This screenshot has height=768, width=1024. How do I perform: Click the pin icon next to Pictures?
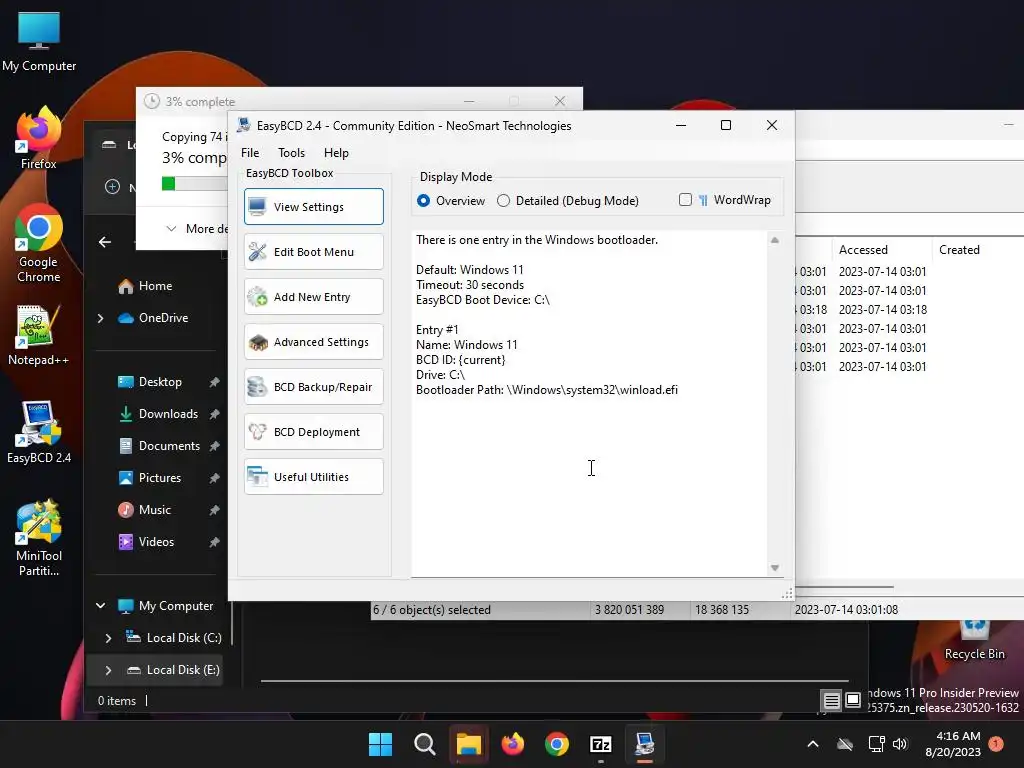tap(214, 478)
